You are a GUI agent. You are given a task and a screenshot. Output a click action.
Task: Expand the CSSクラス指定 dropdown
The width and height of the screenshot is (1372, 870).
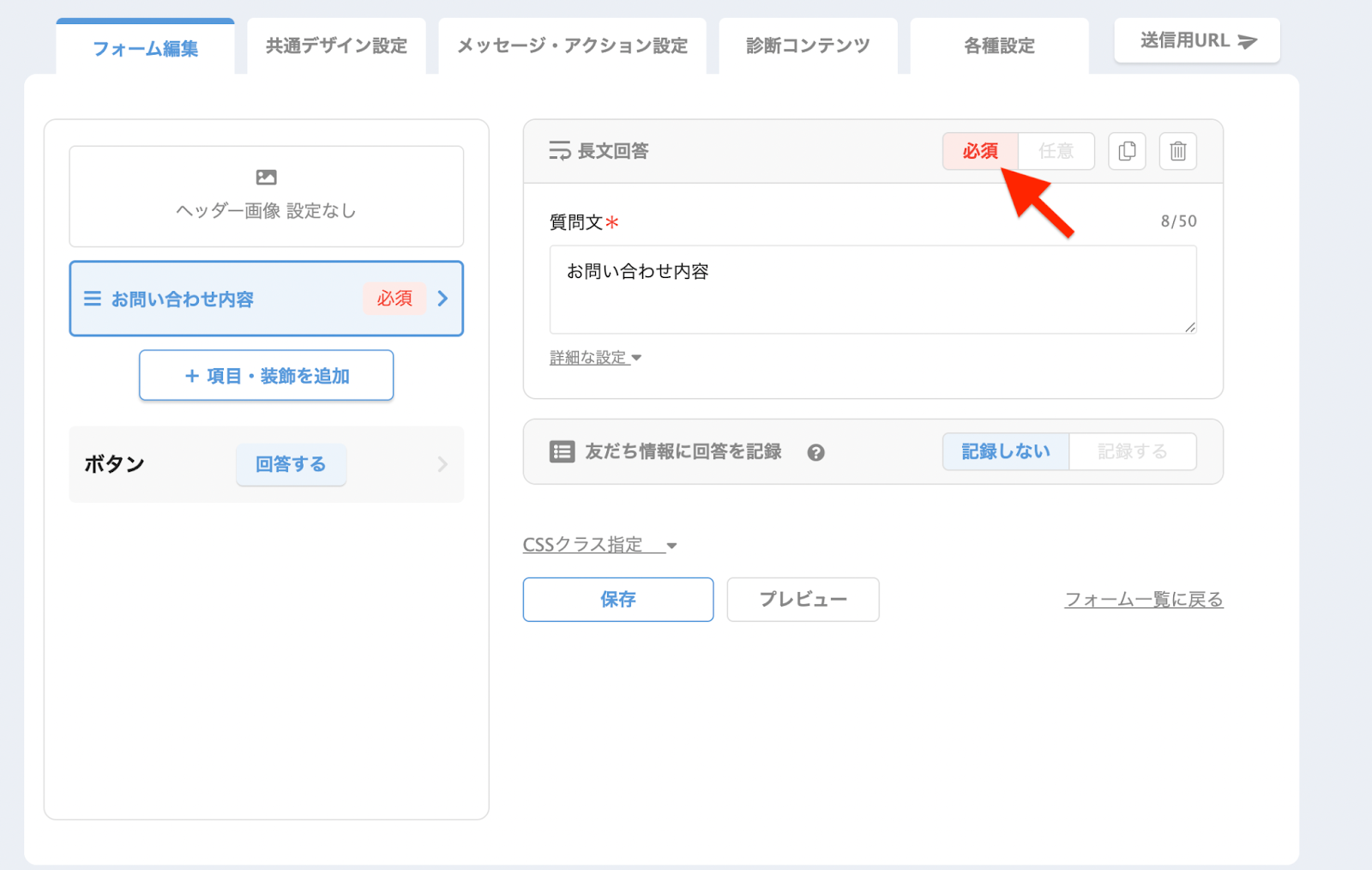[x=599, y=545]
